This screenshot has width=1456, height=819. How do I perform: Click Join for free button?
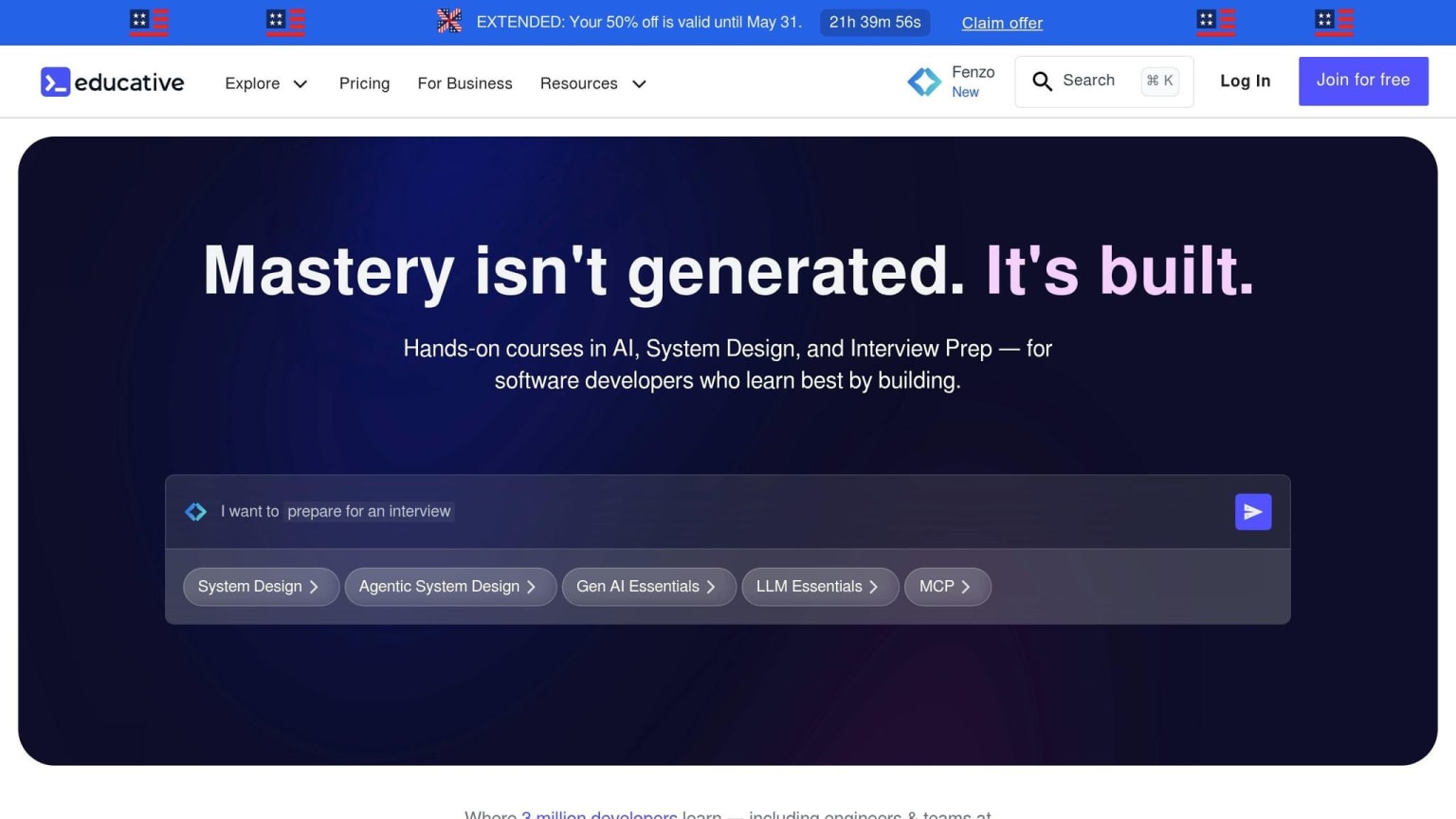point(1363,81)
